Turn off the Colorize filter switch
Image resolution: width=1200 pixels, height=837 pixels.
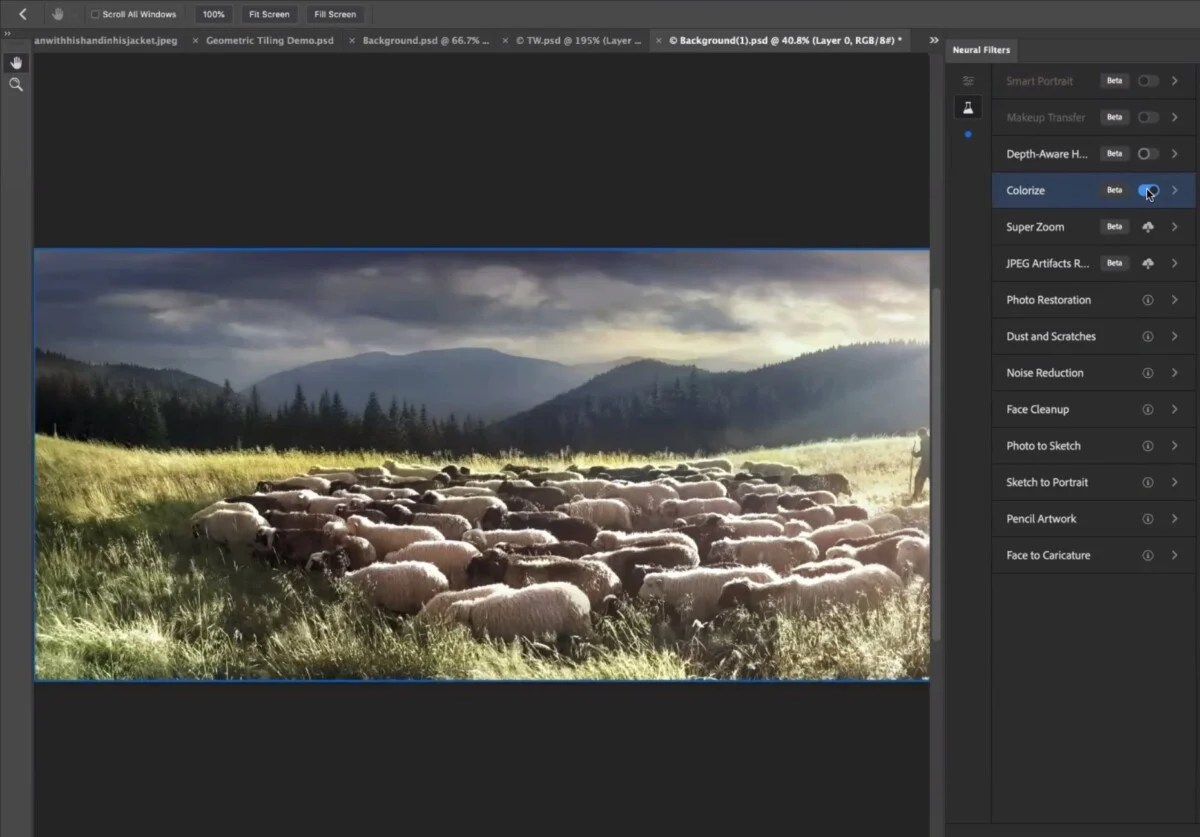click(1148, 190)
